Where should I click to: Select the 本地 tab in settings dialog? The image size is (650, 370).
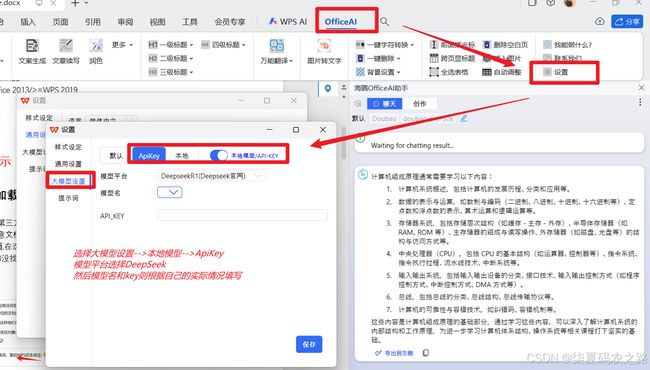[x=182, y=155]
